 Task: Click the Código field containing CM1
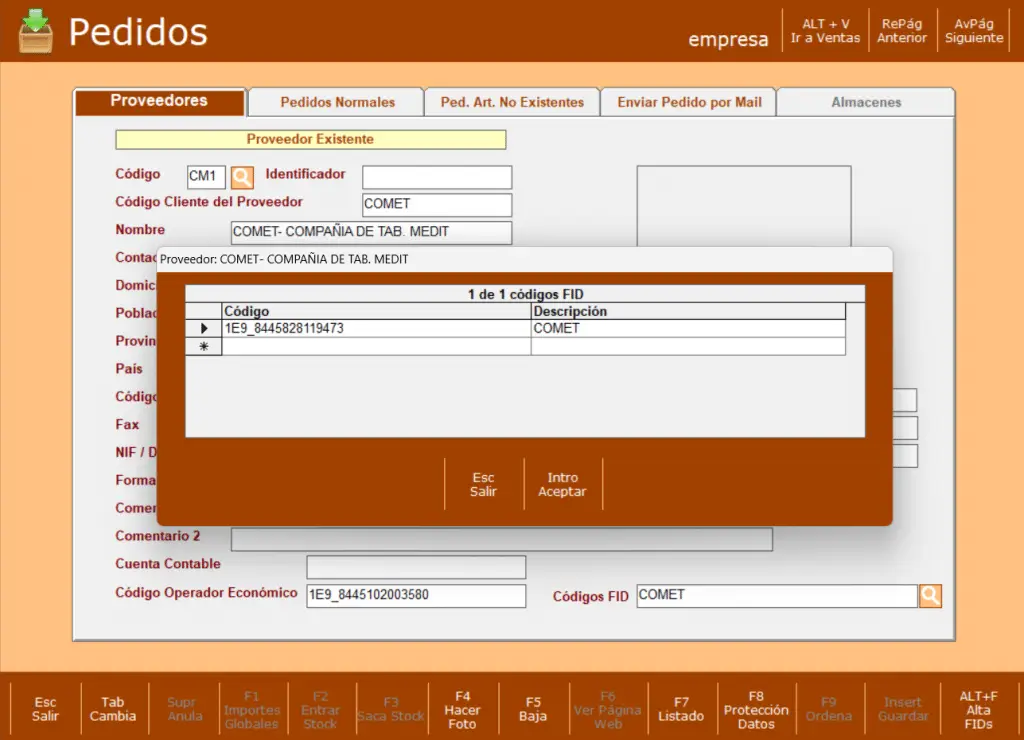click(x=206, y=176)
